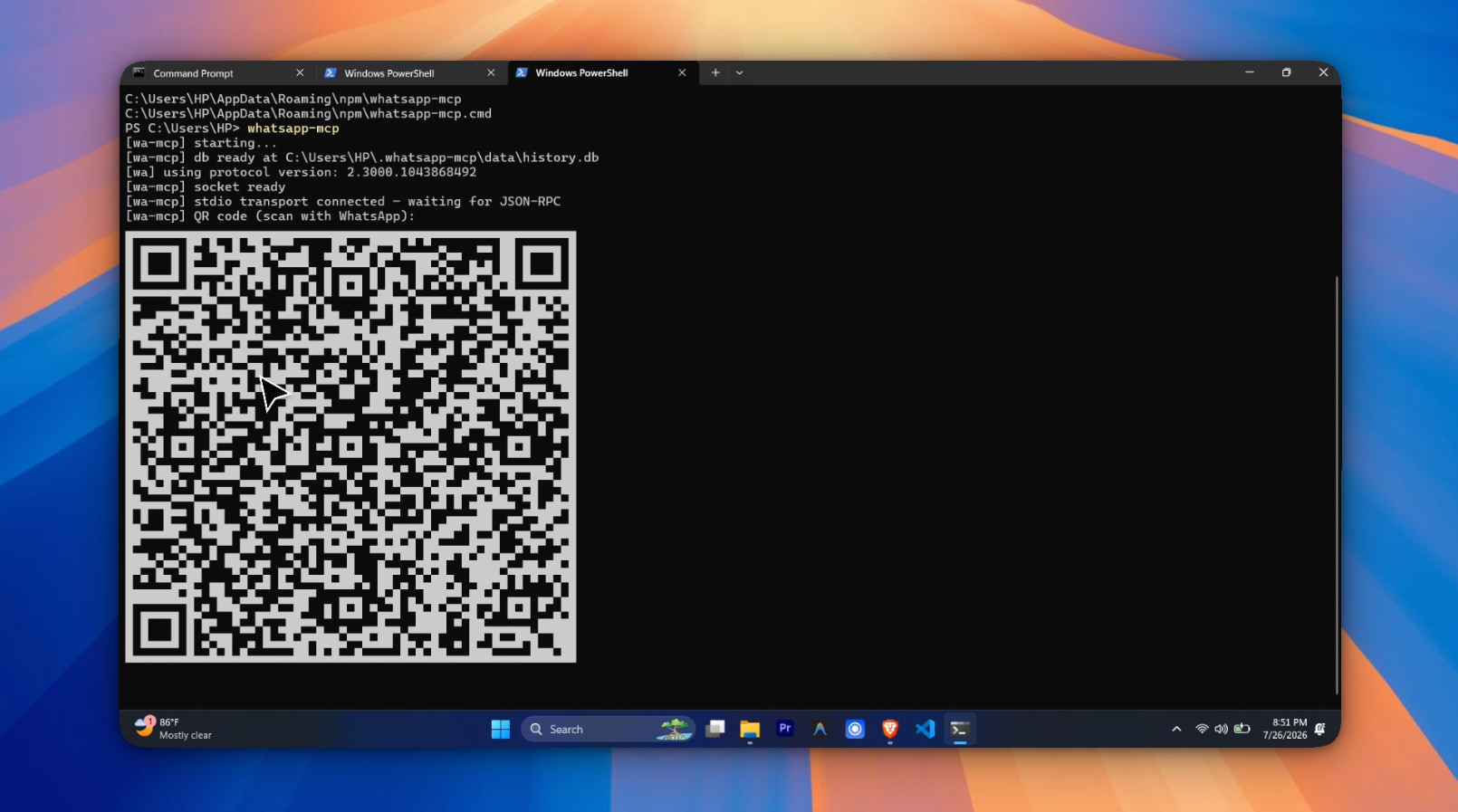Image resolution: width=1458 pixels, height=812 pixels.
Task: Open the Windows Start menu
Action: (x=501, y=730)
